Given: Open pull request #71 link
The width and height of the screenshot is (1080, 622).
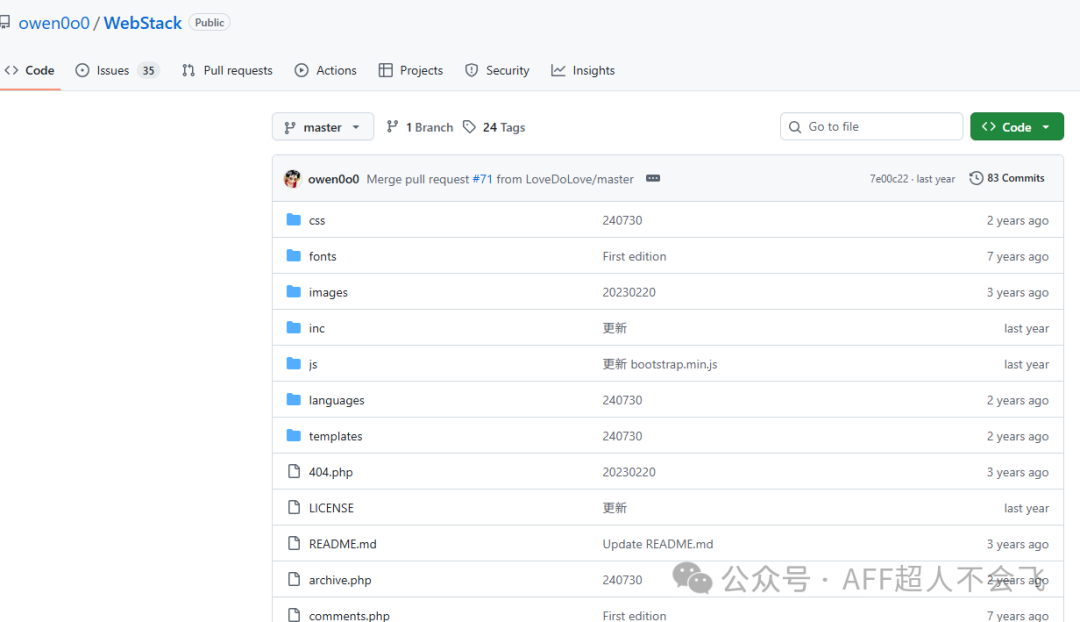Looking at the screenshot, I should pyautogui.click(x=482, y=179).
